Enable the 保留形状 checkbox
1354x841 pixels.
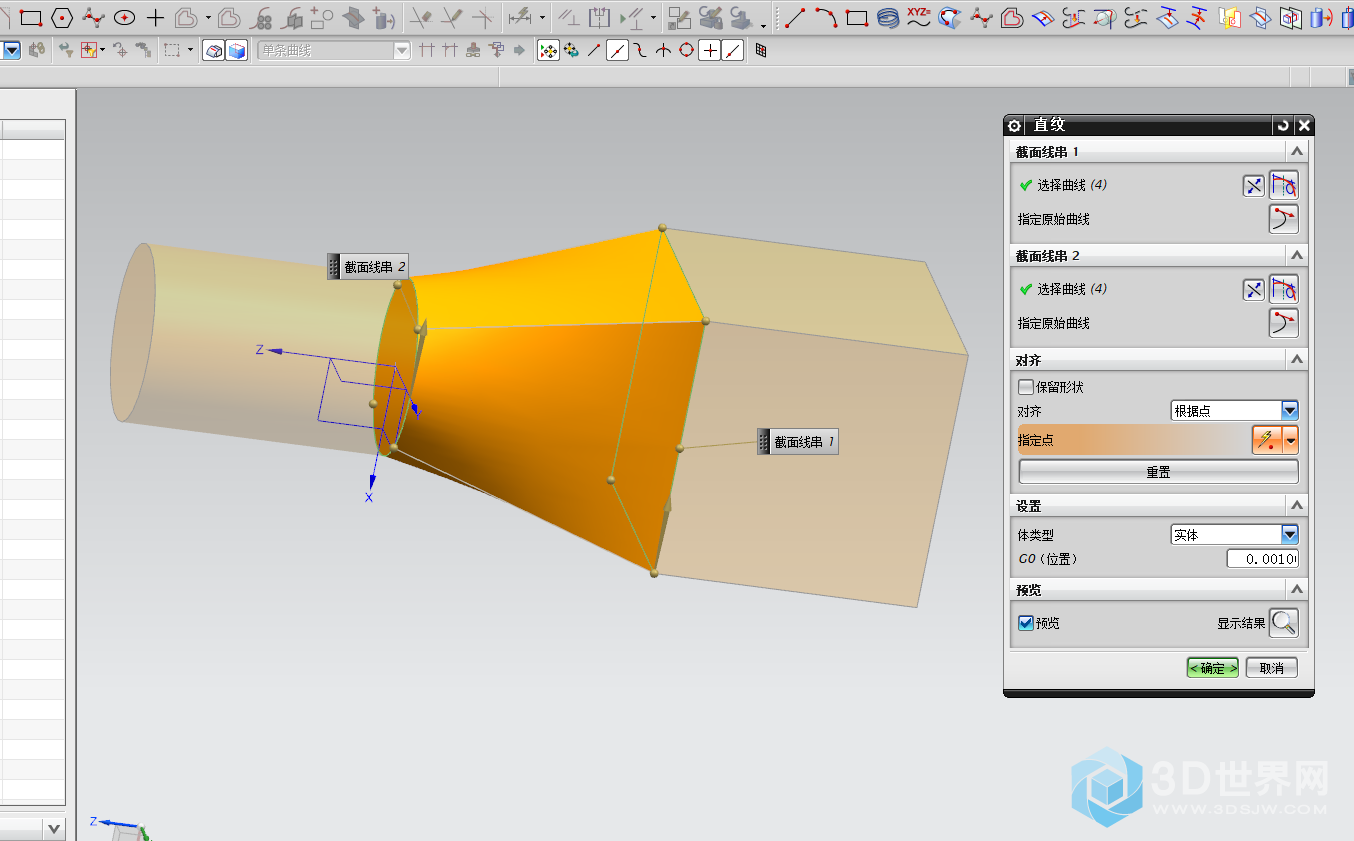coord(1026,387)
